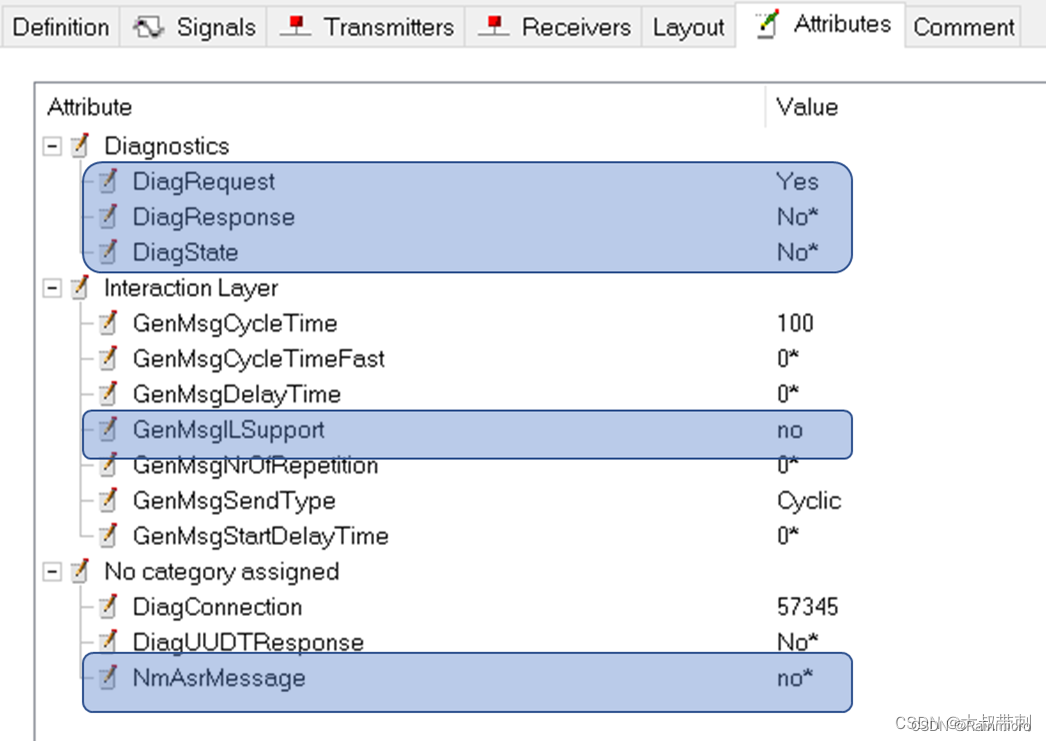Click the No category assigned icon

(x=80, y=570)
